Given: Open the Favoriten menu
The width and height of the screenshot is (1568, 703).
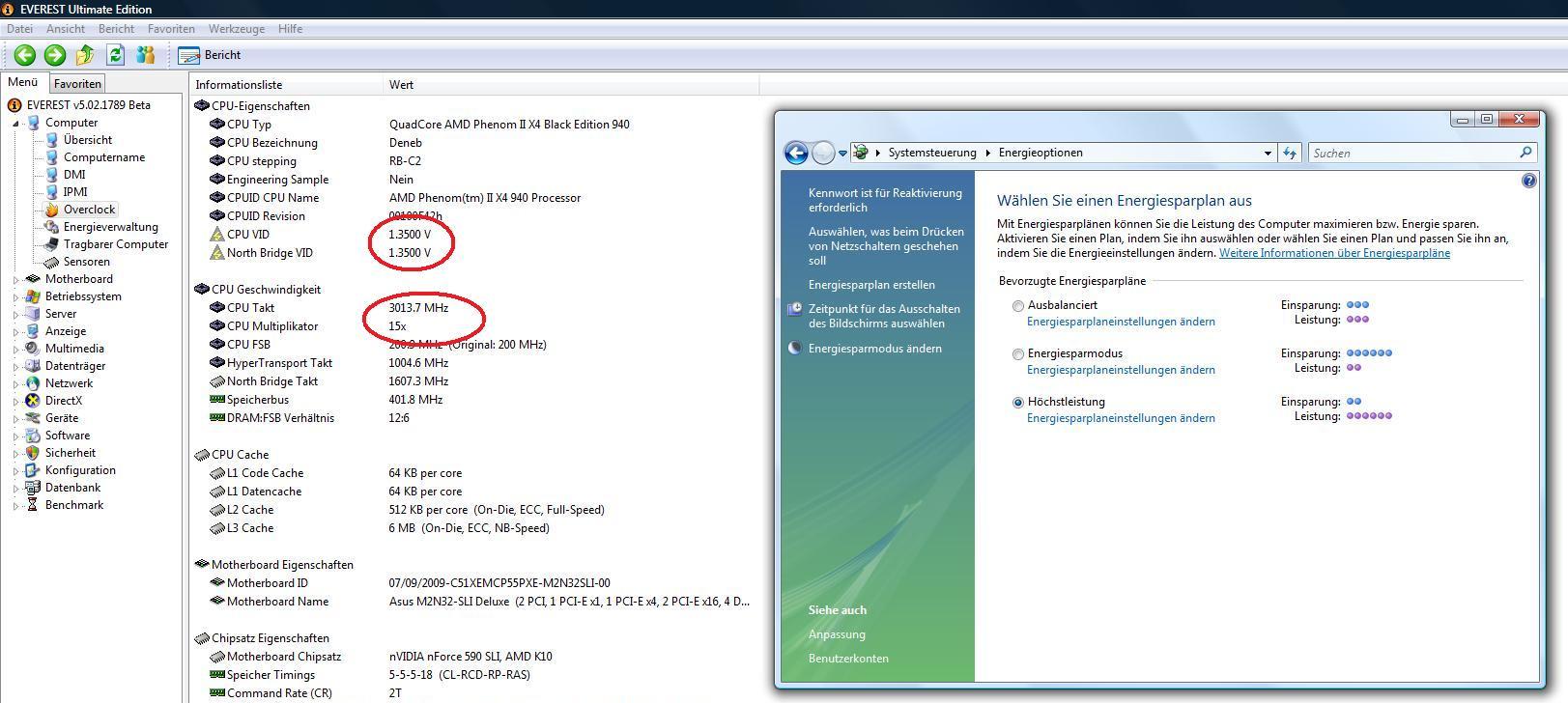Looking at the screenshot, I should [171, 29].
